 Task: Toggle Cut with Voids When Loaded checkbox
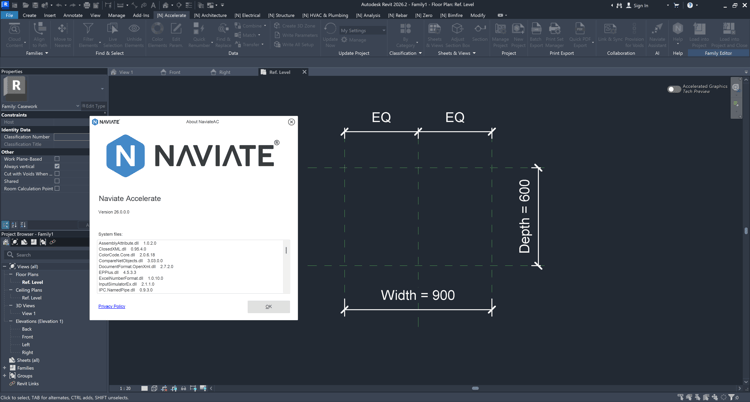coord(57,174)
